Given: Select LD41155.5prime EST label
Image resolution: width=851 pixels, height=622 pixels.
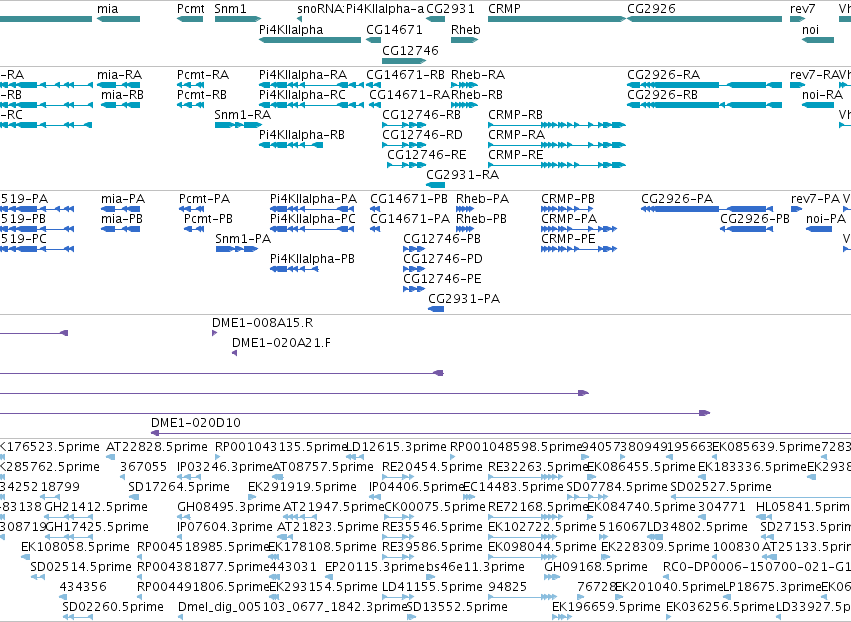Looking at the screenshot, I should click(x=432, y=587).
